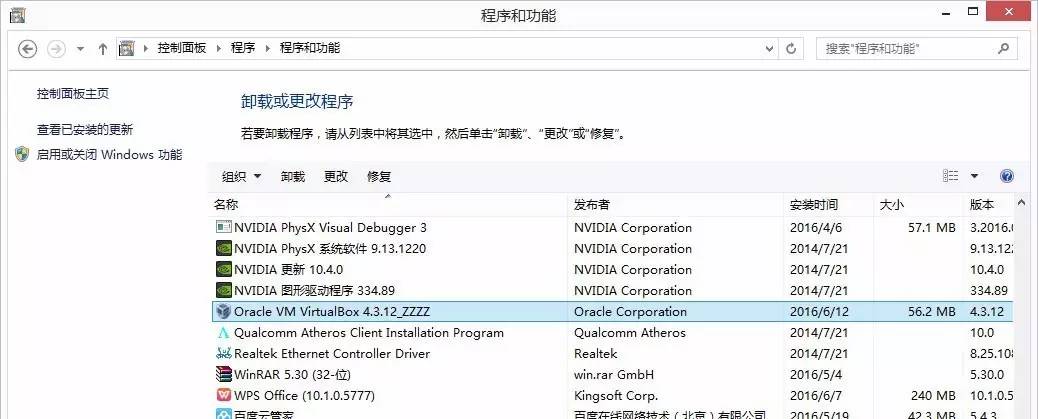
Task: Select WinRAR 5.30 (32-位) entry
Action: point(292,375)
